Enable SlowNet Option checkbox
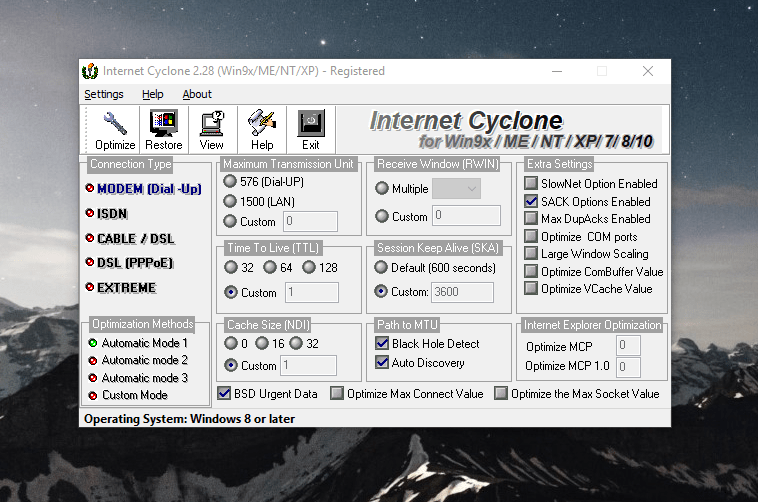Viewport: 758px width, 502px height. click(531, 183)
